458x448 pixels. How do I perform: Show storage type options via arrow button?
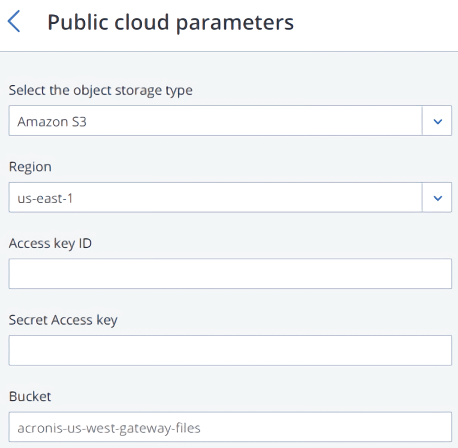[437, 120]
